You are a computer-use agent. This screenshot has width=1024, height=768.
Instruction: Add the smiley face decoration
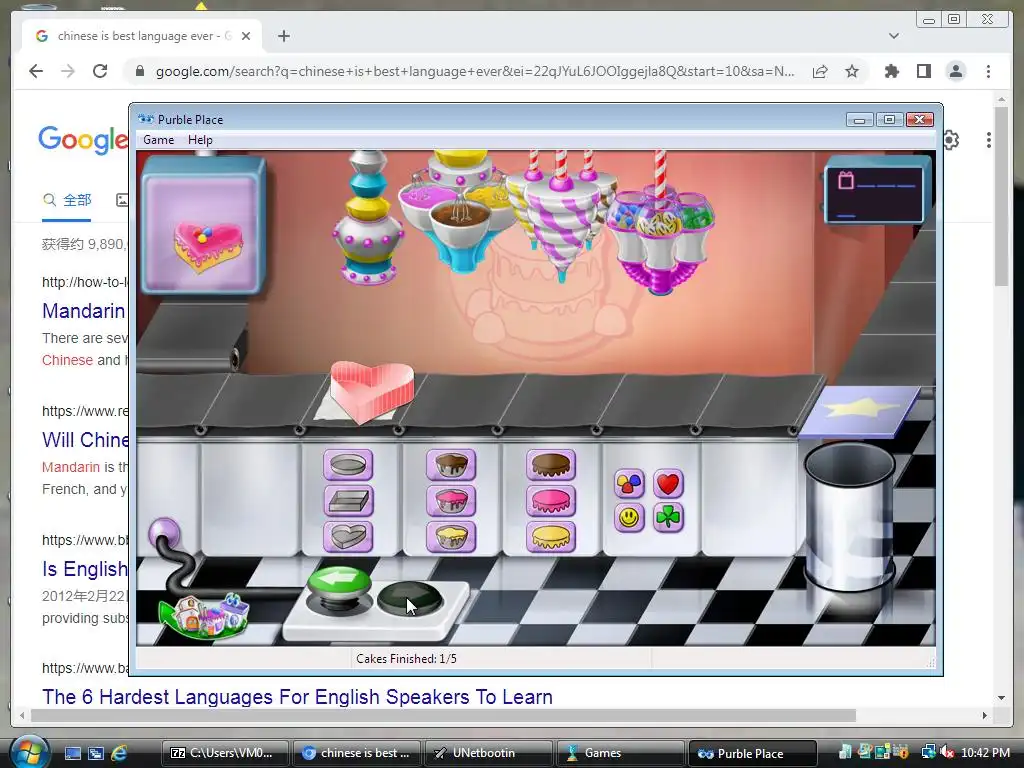pos(629,518)
